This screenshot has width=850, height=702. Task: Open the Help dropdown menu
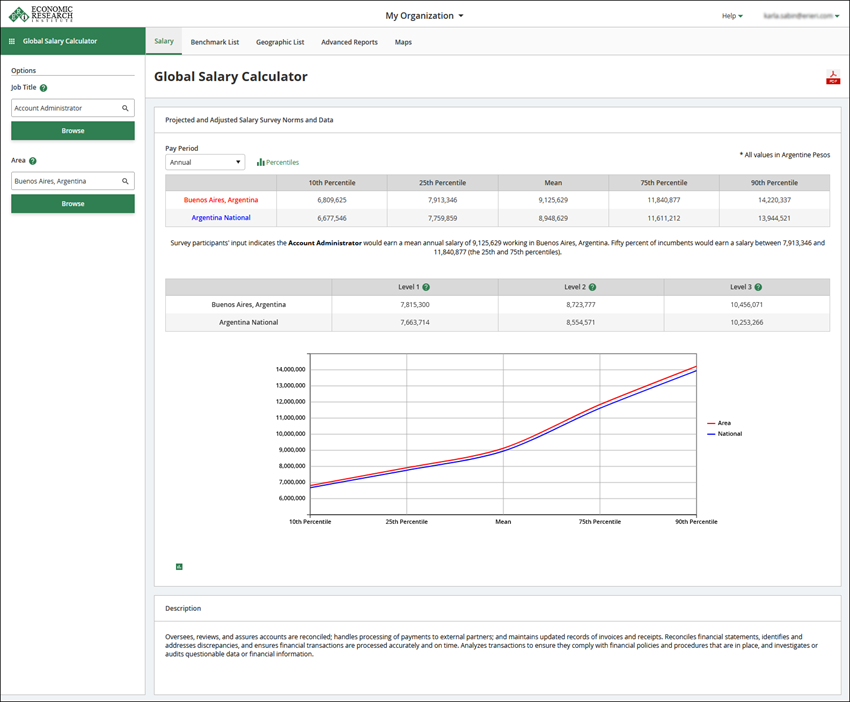point(732,16)
